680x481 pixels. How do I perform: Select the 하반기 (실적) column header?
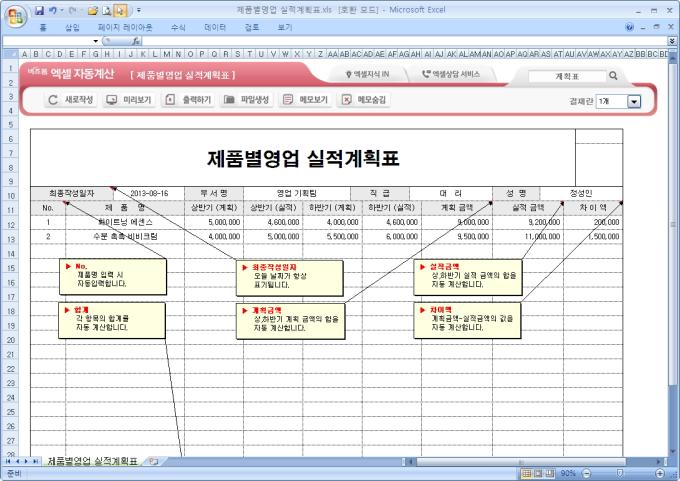[392, 208]
